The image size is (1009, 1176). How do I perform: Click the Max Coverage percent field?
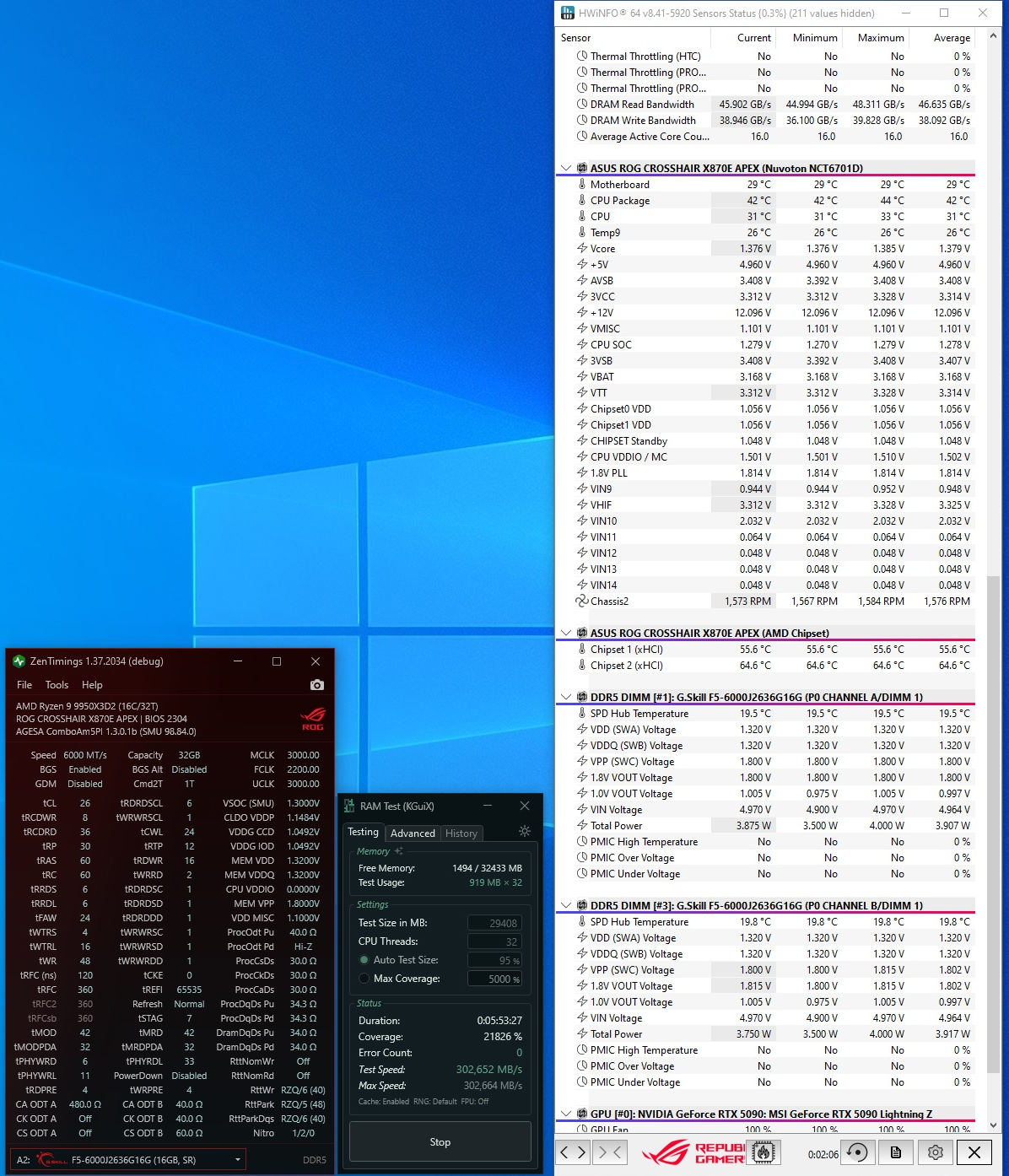pyautogui.click(x=495, y=979)
